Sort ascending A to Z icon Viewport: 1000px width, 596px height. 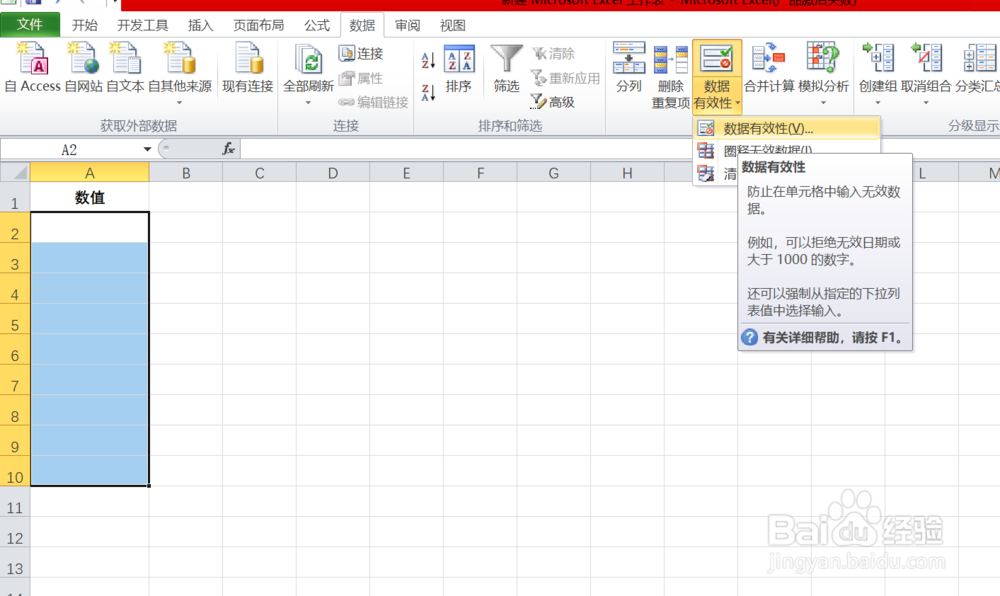[428, 61]
